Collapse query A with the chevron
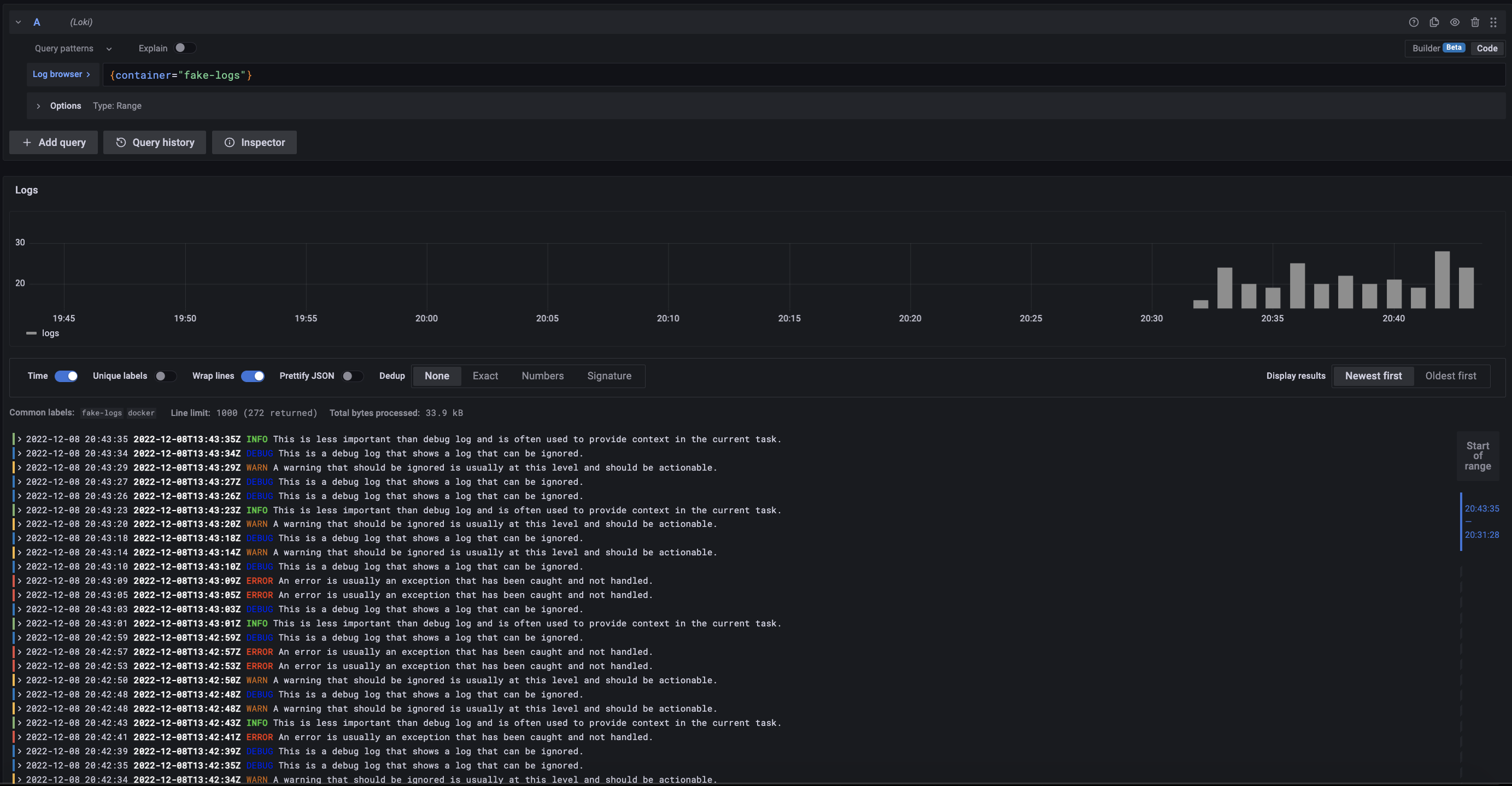The height and width of the screenshot is (786, 1512). (18, 22)
